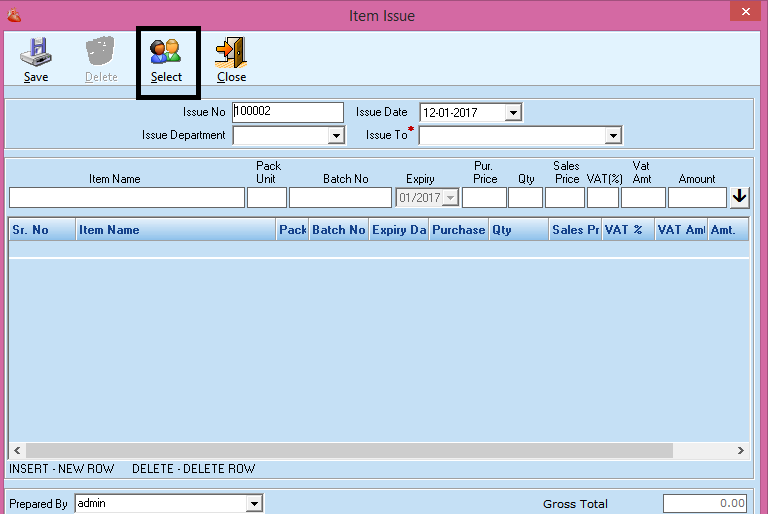Click the Issue No input field
This screenshot has height=514, width=770.
pyautogui.click(x=287, y=112)
